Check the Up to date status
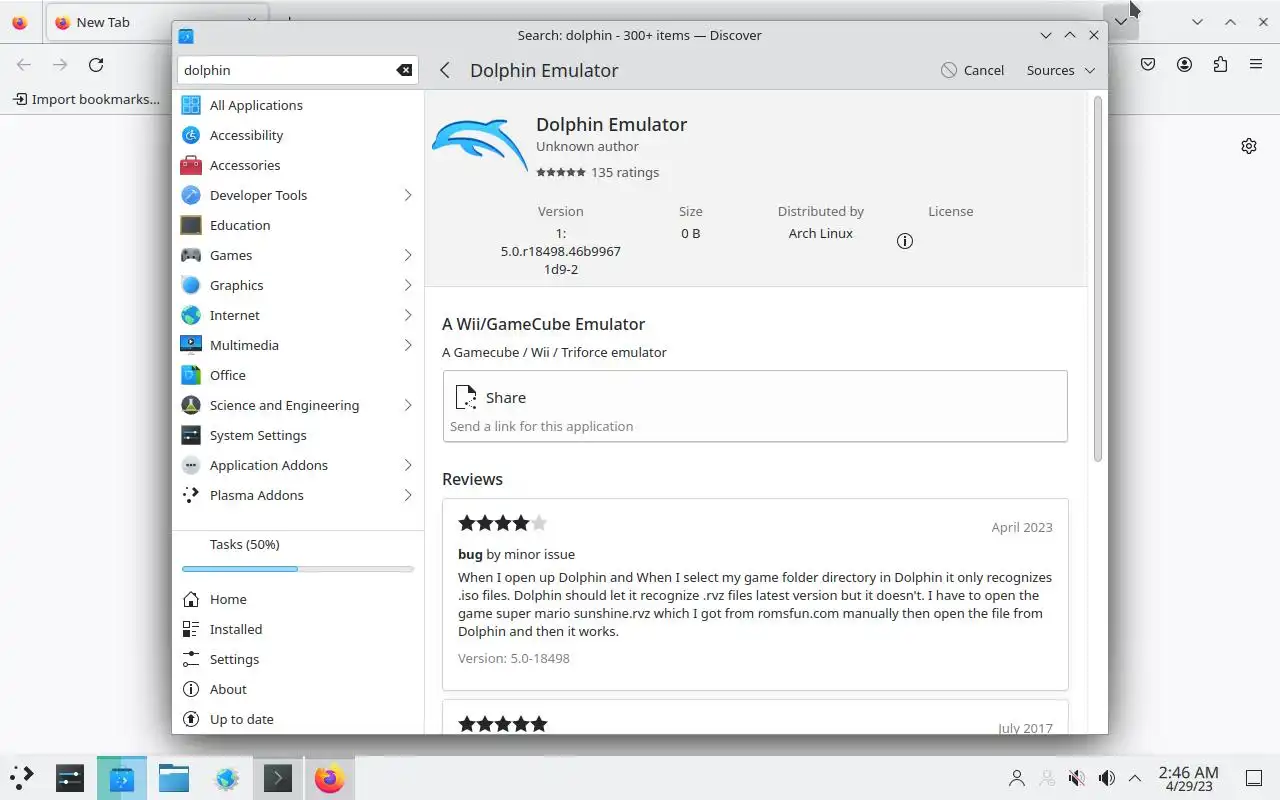This screenshot has height=800, width=1280. [298, 719]
